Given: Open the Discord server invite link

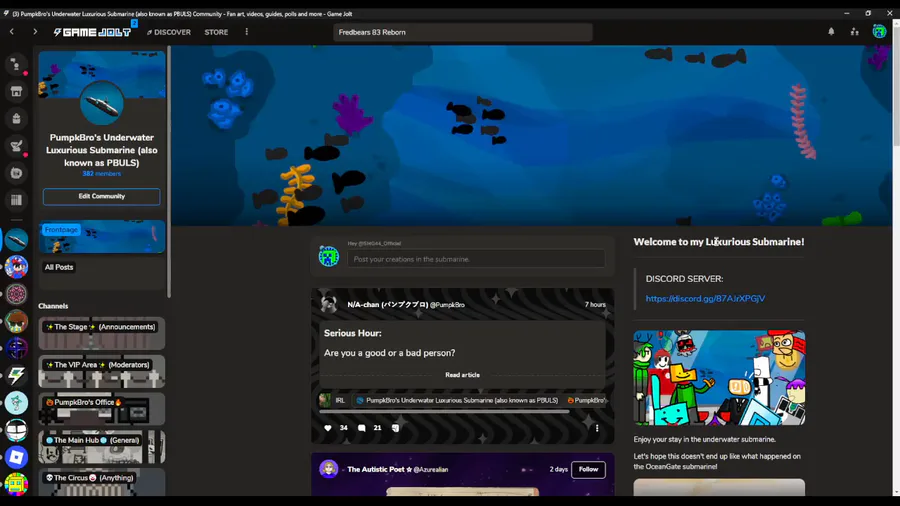Looking at the screenshot, I should coord(705,298).
